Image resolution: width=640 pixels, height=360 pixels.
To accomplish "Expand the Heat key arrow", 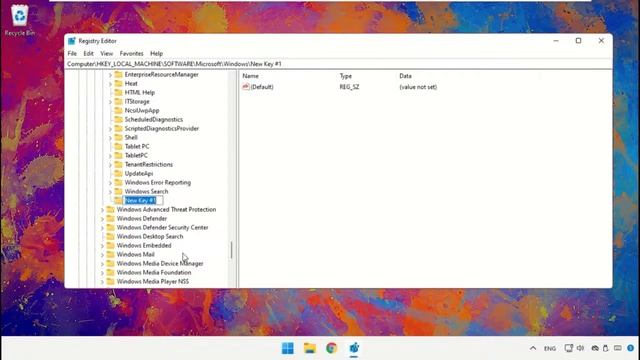I will (x=110, y=84).
